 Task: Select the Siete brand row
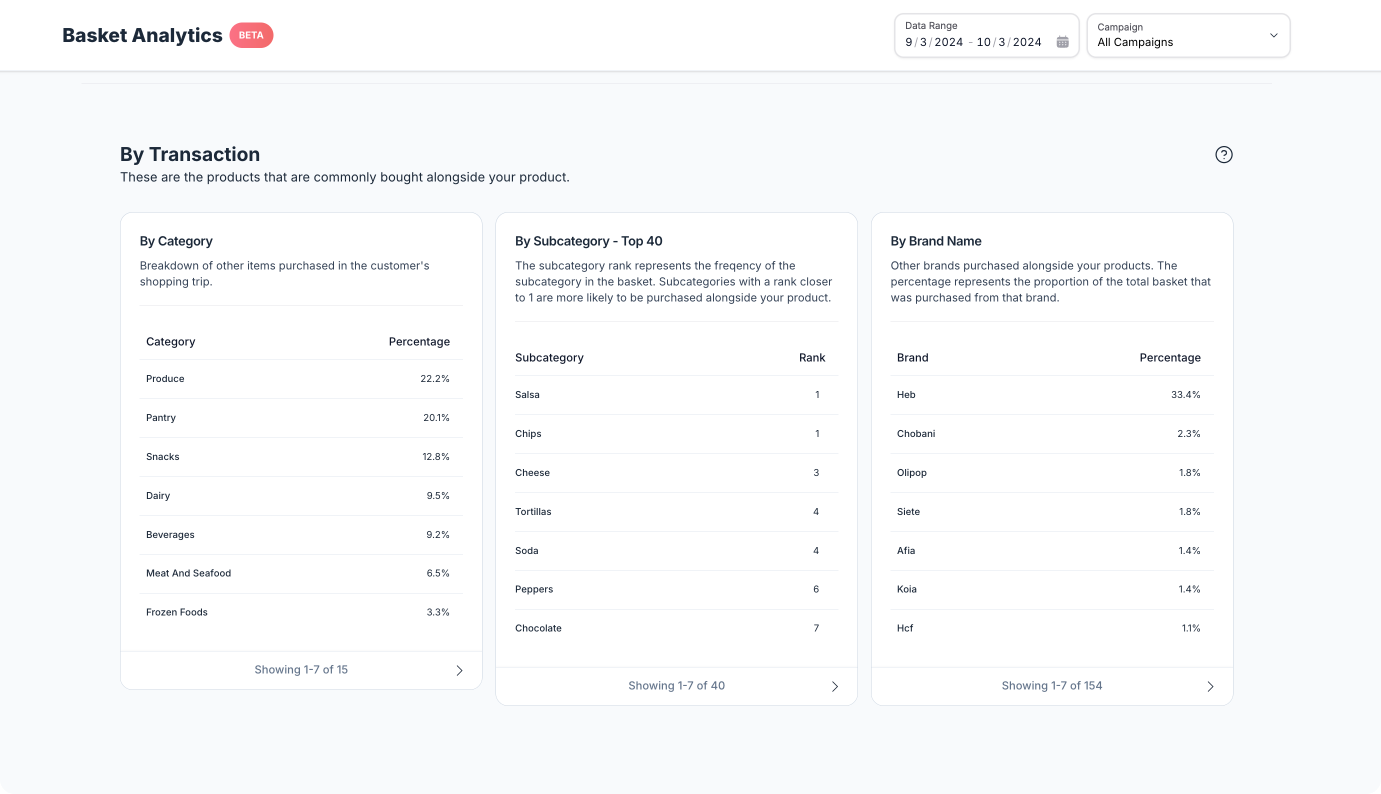click(1052, 512)
